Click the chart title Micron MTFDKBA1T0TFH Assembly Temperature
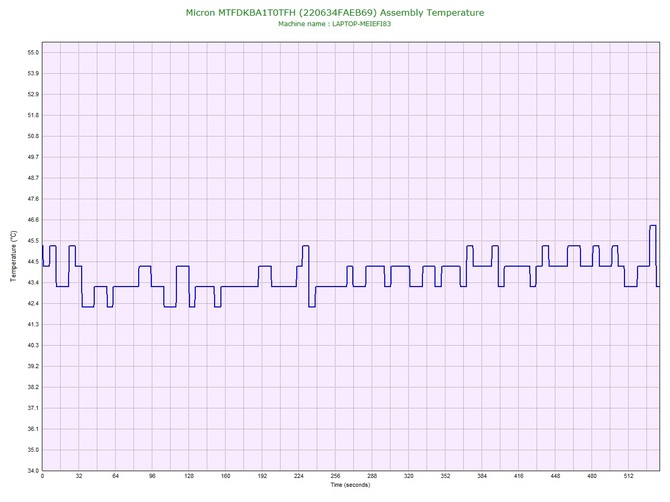The width and height of the screenshot is (670, 502). coord(335,13)
